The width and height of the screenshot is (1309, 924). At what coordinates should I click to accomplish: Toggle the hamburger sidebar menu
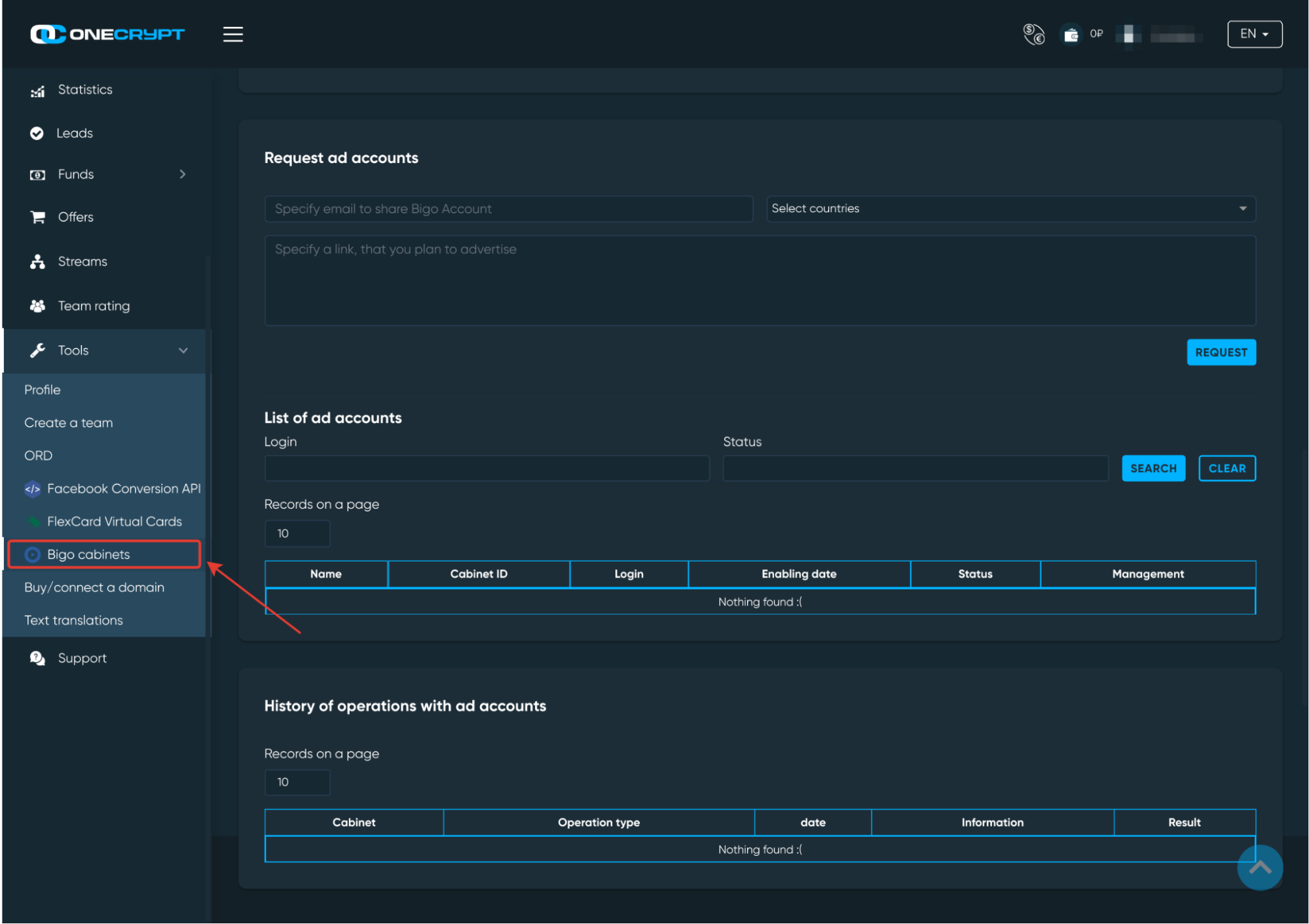[x=232, y=34]
